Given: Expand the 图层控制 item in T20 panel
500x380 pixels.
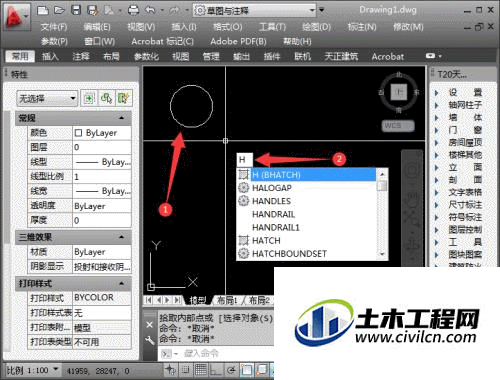Looking at the screenshot, I should pos(437,230).
